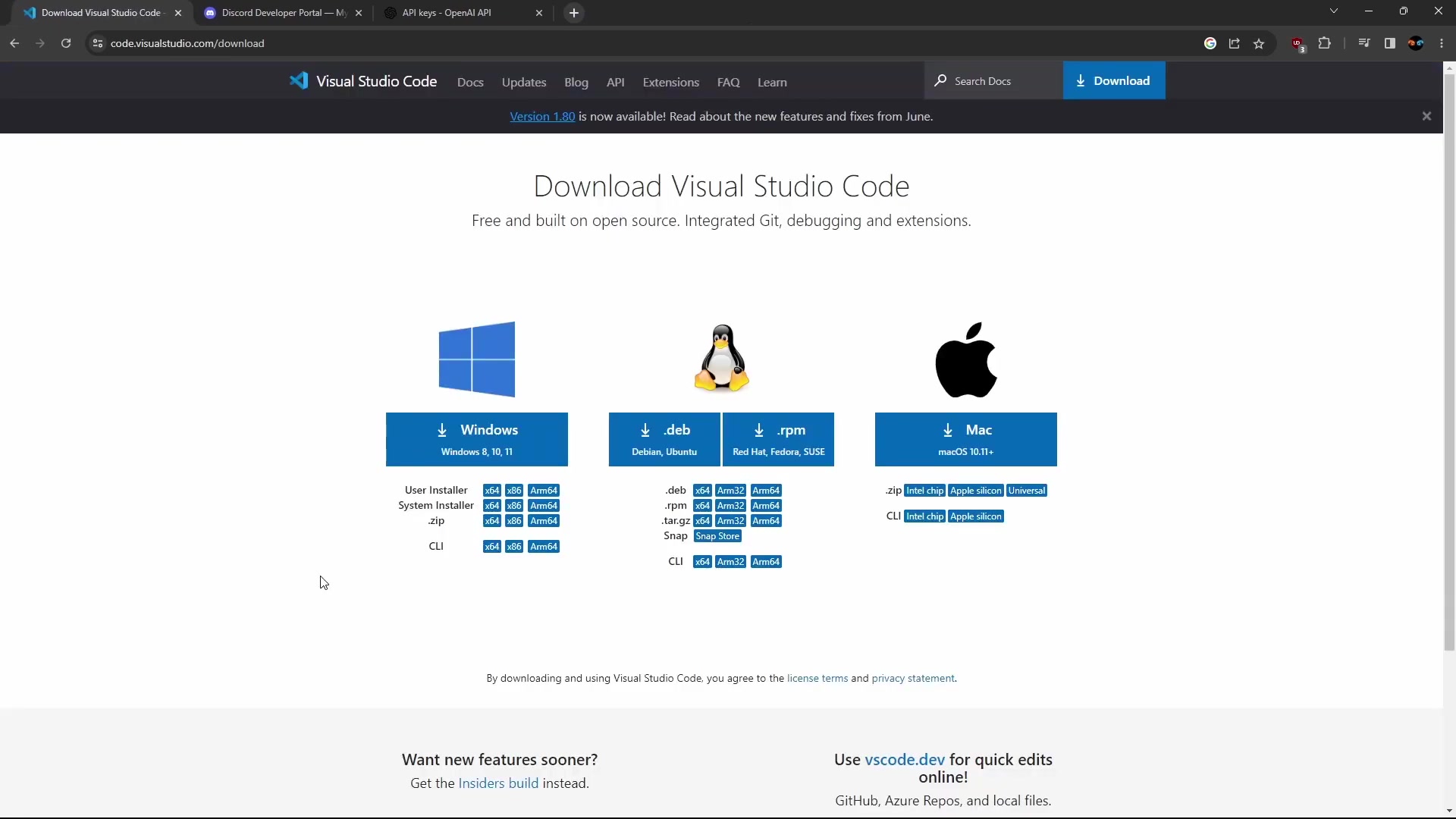Image resolution: width=1456 pixels, height=819 pixels.
Task: Switch to Discord Developer Portal tab
Action: (x=284, y=13)
